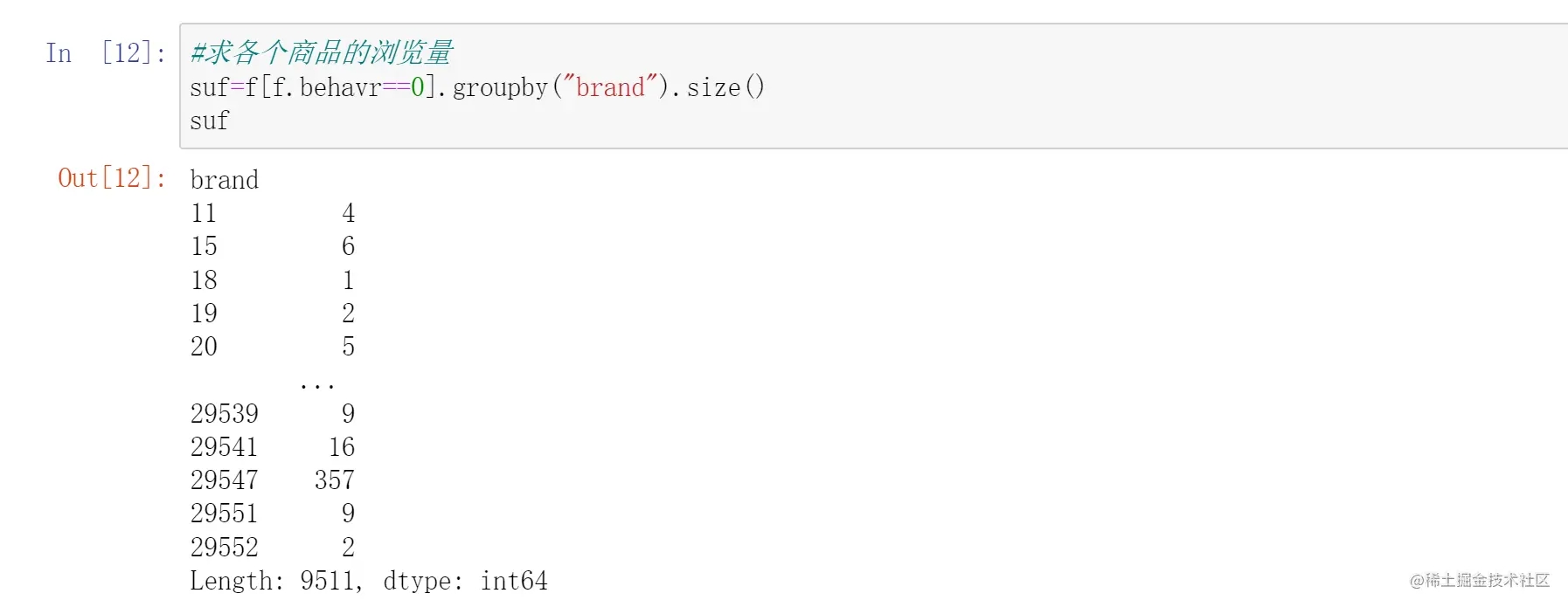Screen dimensions: 1568x607
Task: Click the "brand" string in the groupby code
Action: (609, 87)
